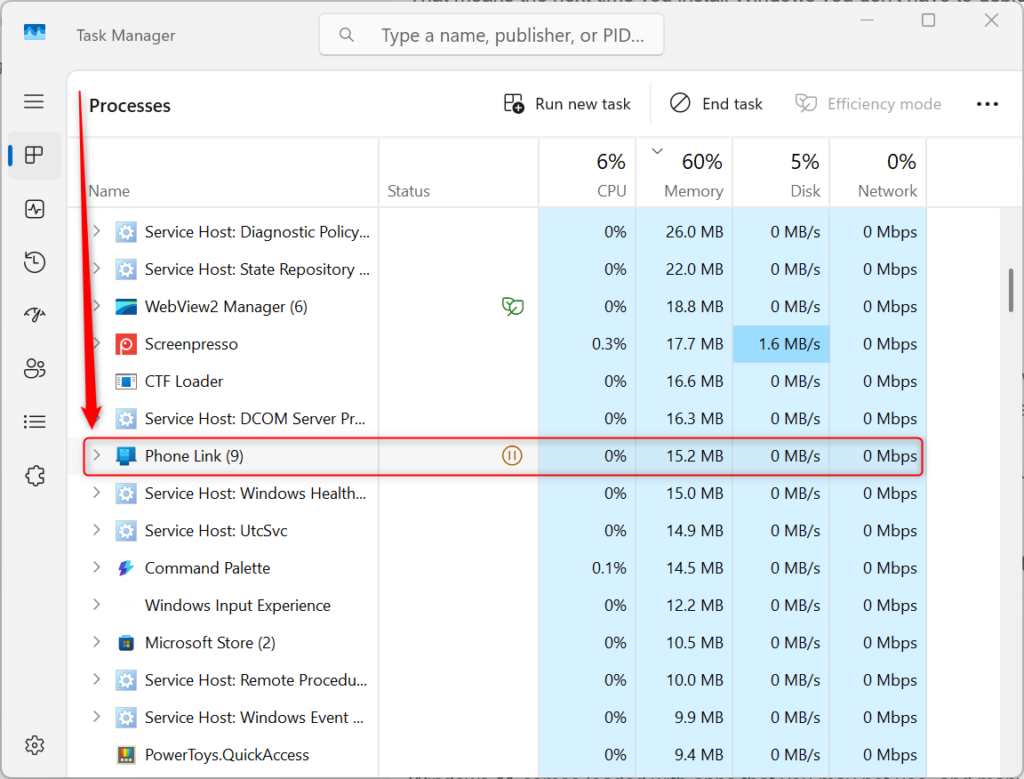Select the Processes panel icon
1024x779 pixels.
[34, 155]
